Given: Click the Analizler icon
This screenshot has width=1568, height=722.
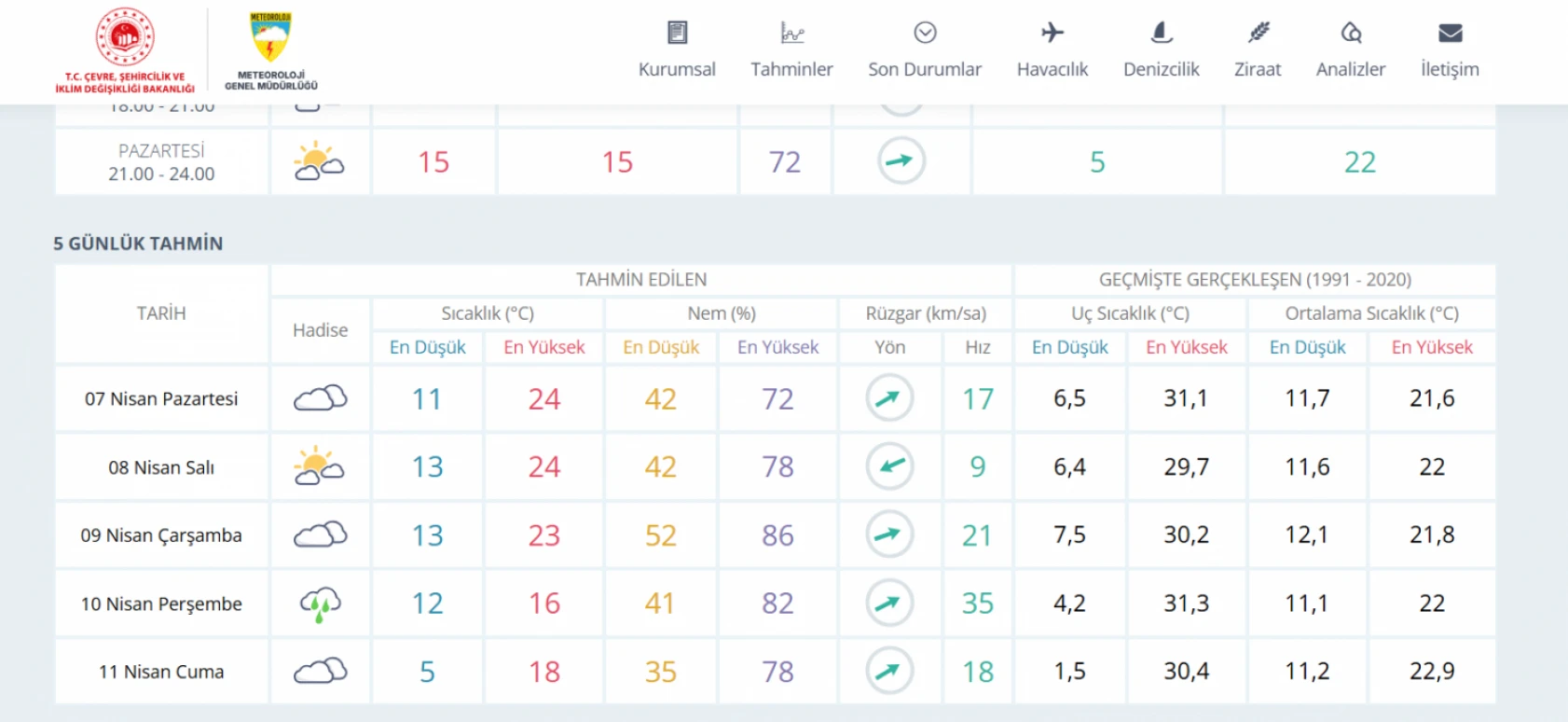Looking at the screenshot, I should 1351,34.
